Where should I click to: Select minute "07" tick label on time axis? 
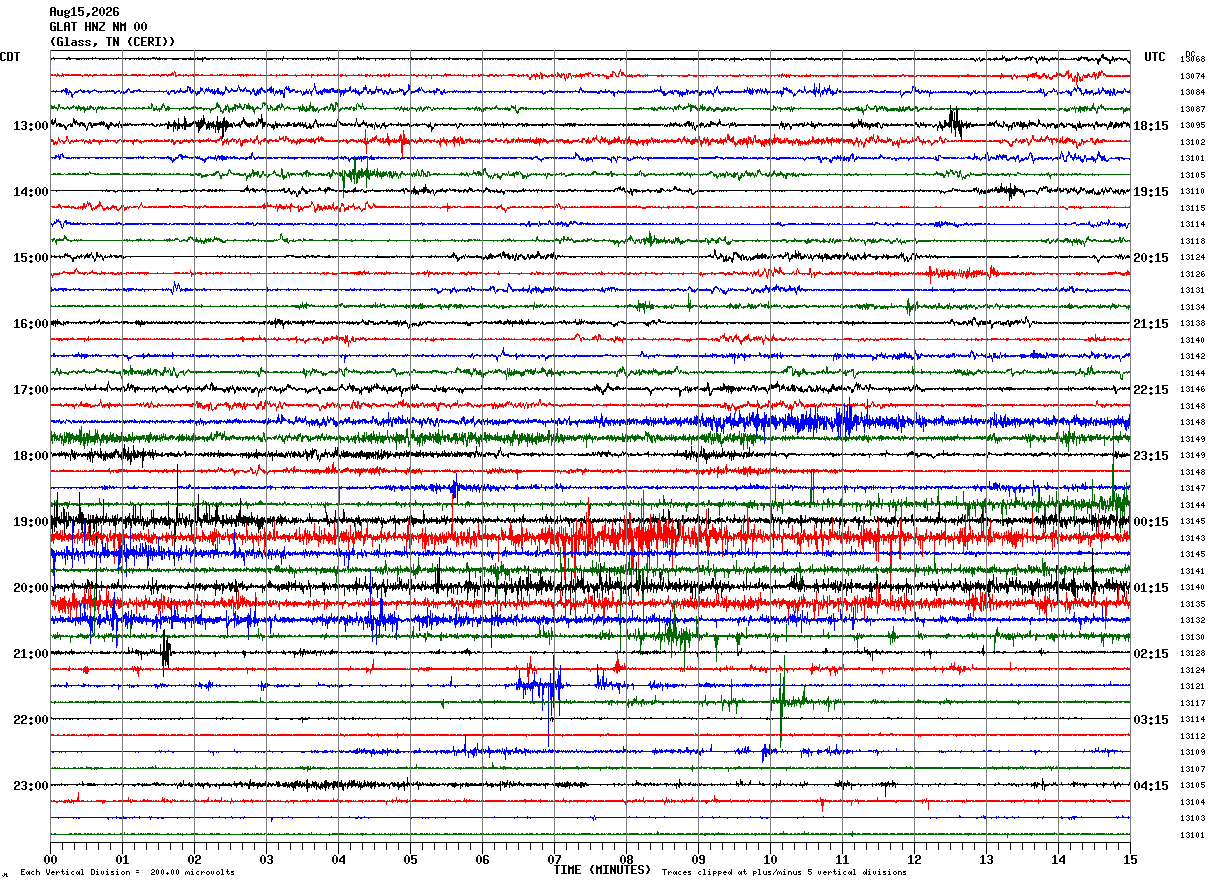[x=554, y=860]
